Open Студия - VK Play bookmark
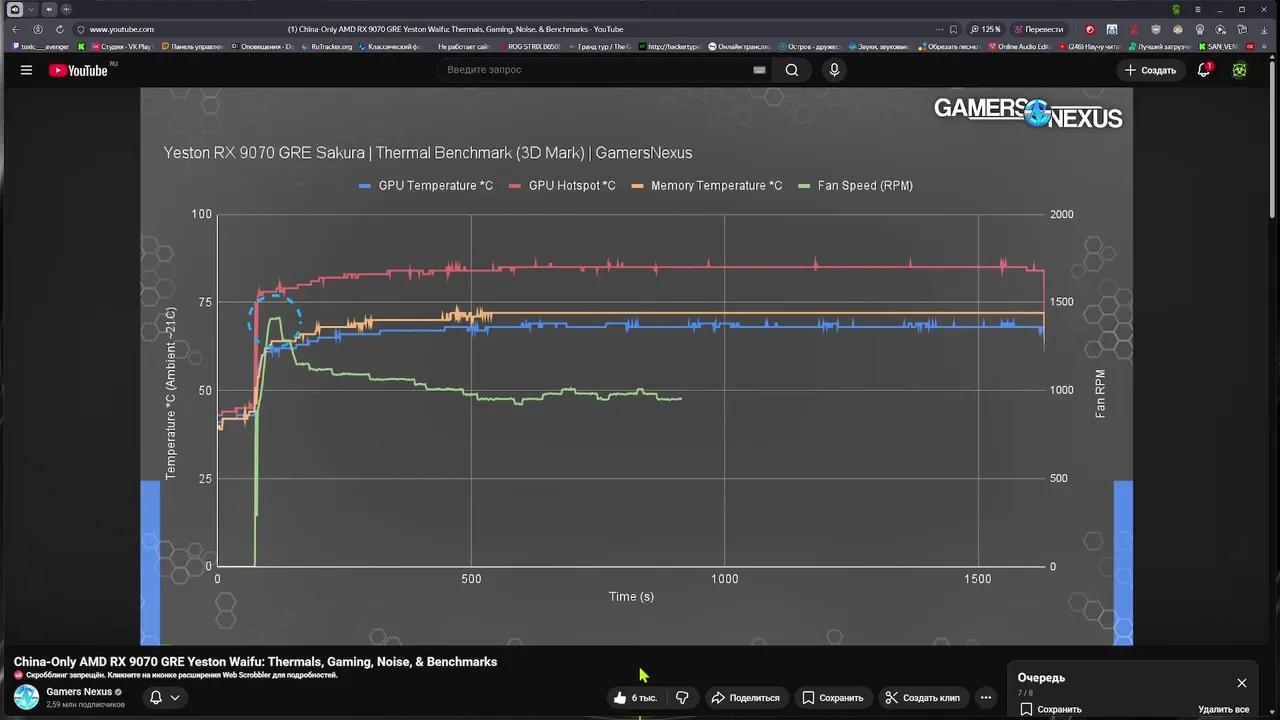Screen dimensions: 1280x720 tap(123, 46)
